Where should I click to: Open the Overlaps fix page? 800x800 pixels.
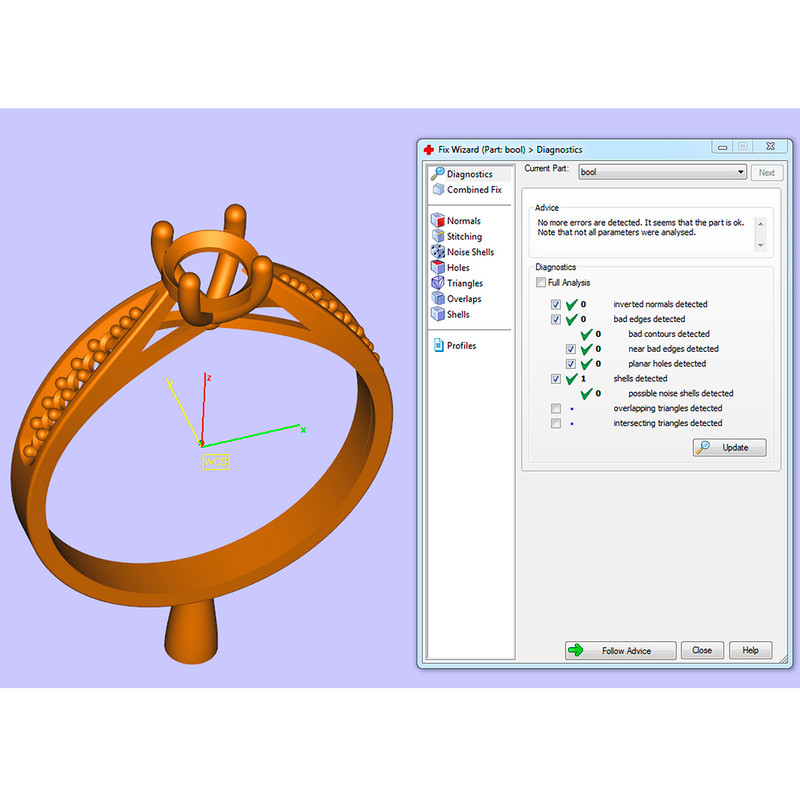click(464, 299)
